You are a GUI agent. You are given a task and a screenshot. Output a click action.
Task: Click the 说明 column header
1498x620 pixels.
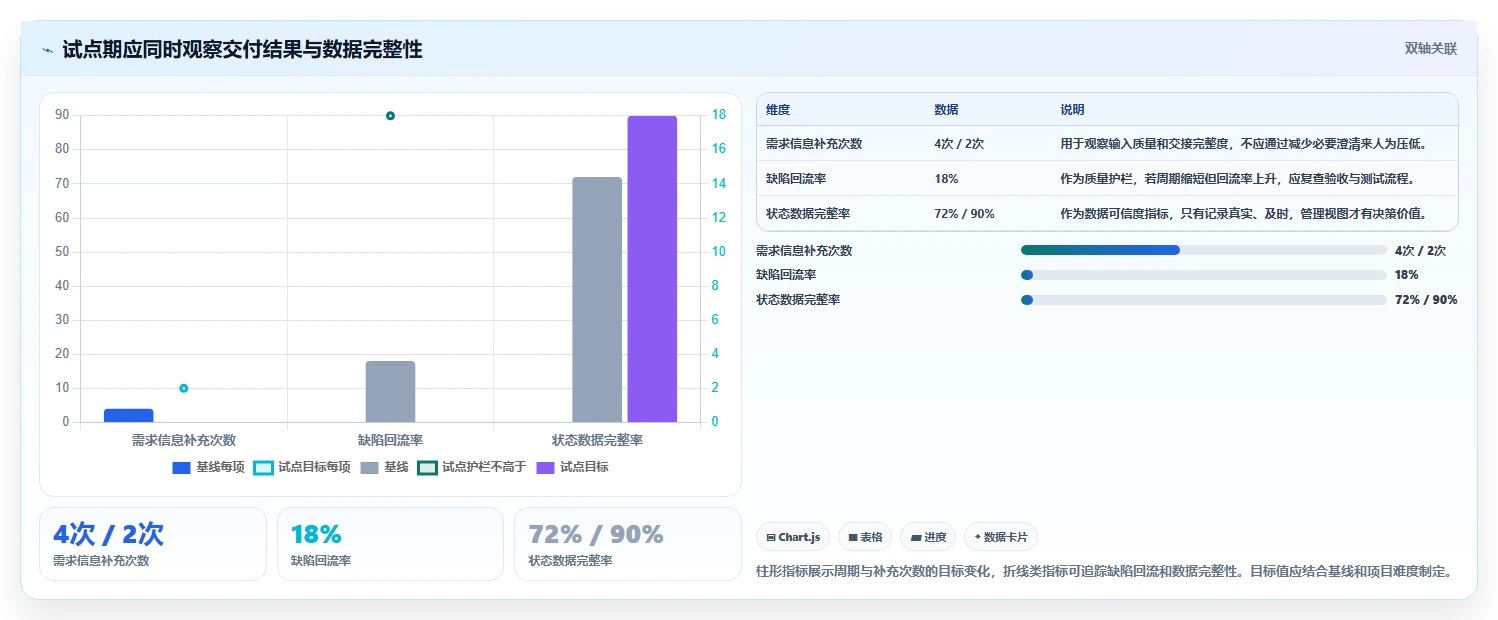1072,110
